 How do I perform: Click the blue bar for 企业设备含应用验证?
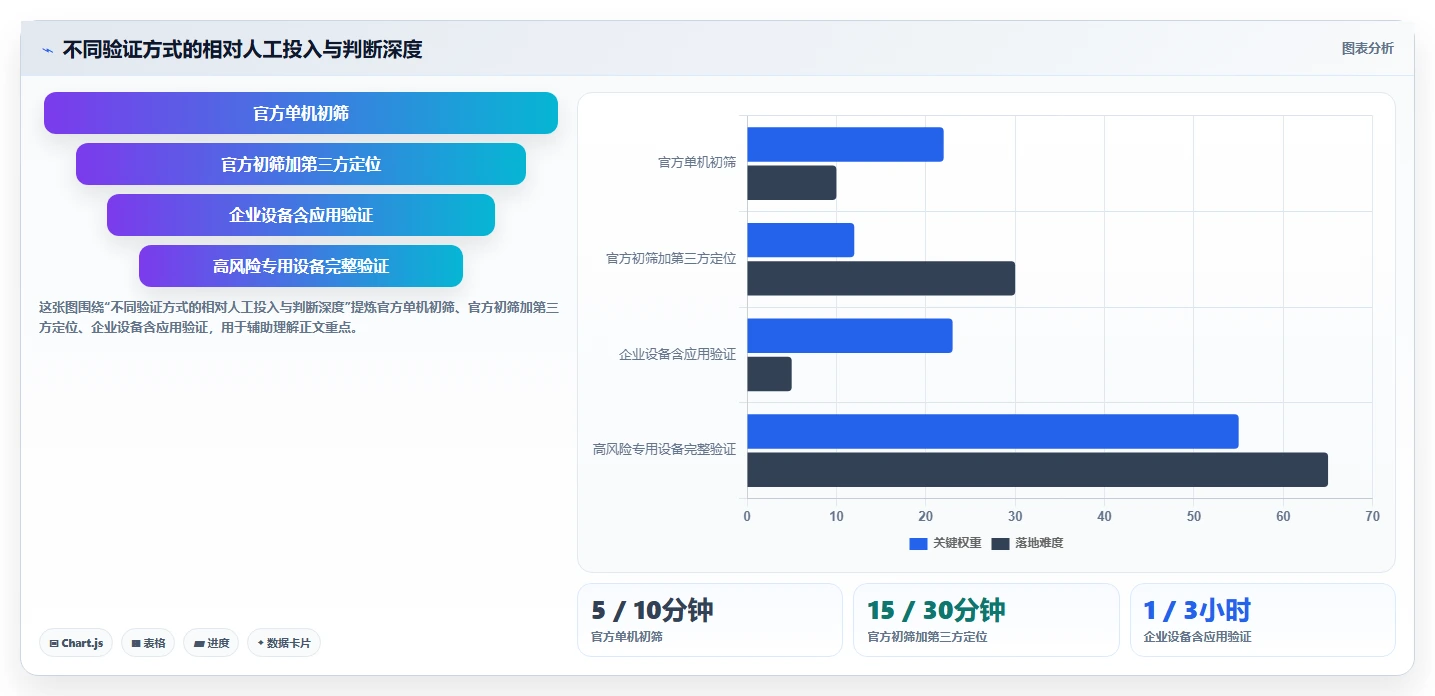pos(850,336)
